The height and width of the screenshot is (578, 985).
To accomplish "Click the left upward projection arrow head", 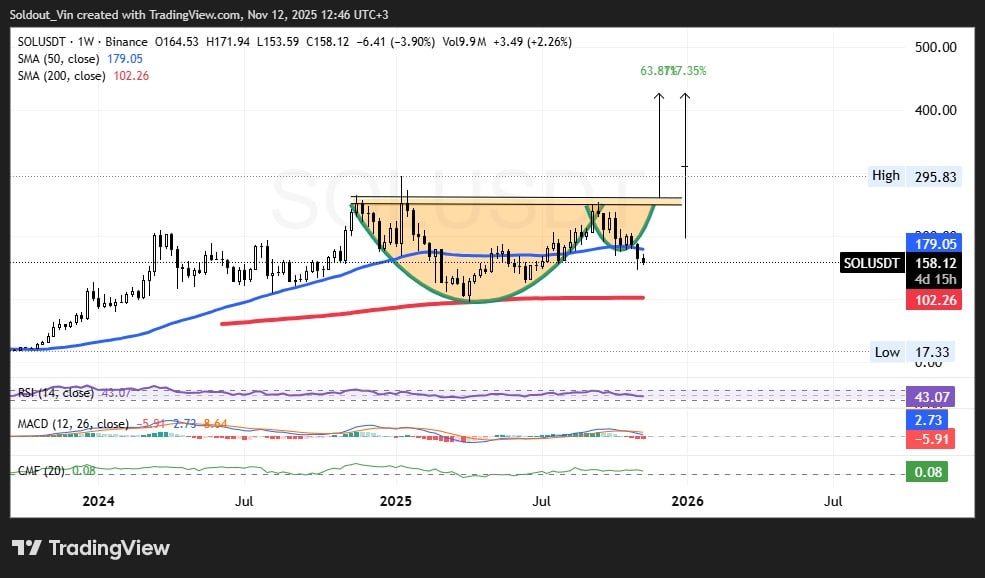I will coord(659,96).
